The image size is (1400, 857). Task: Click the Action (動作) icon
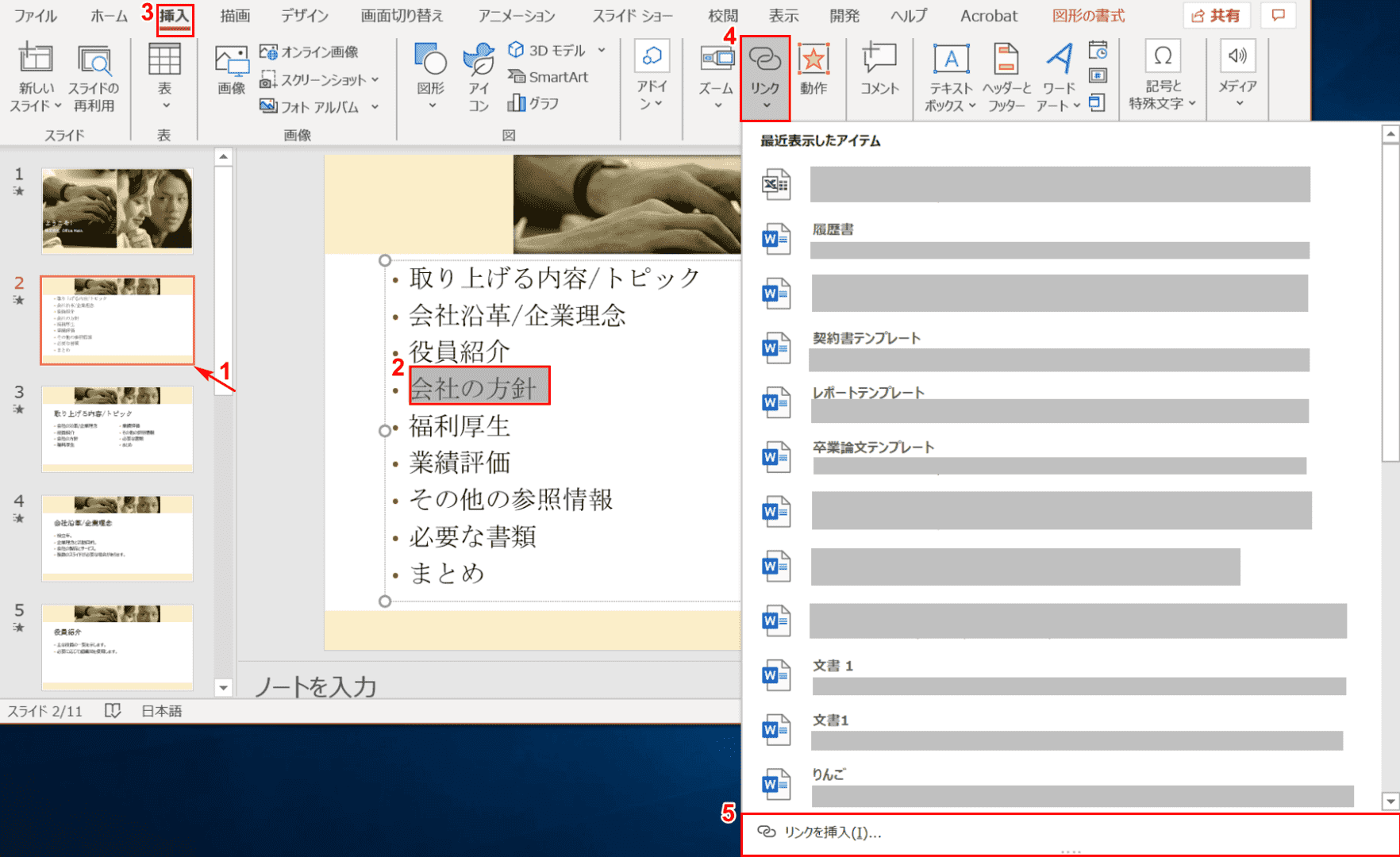pyautogui.click(x=813, y=60)
